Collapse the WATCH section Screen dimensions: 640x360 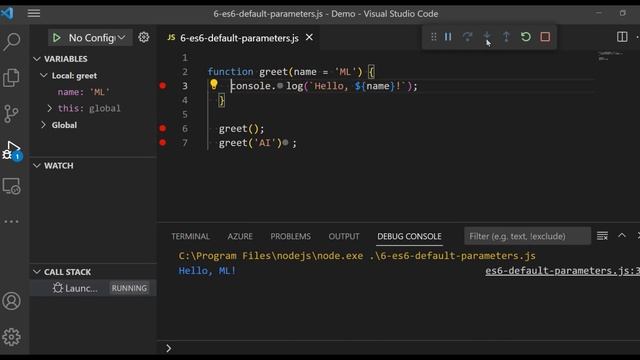coord(37,165)
